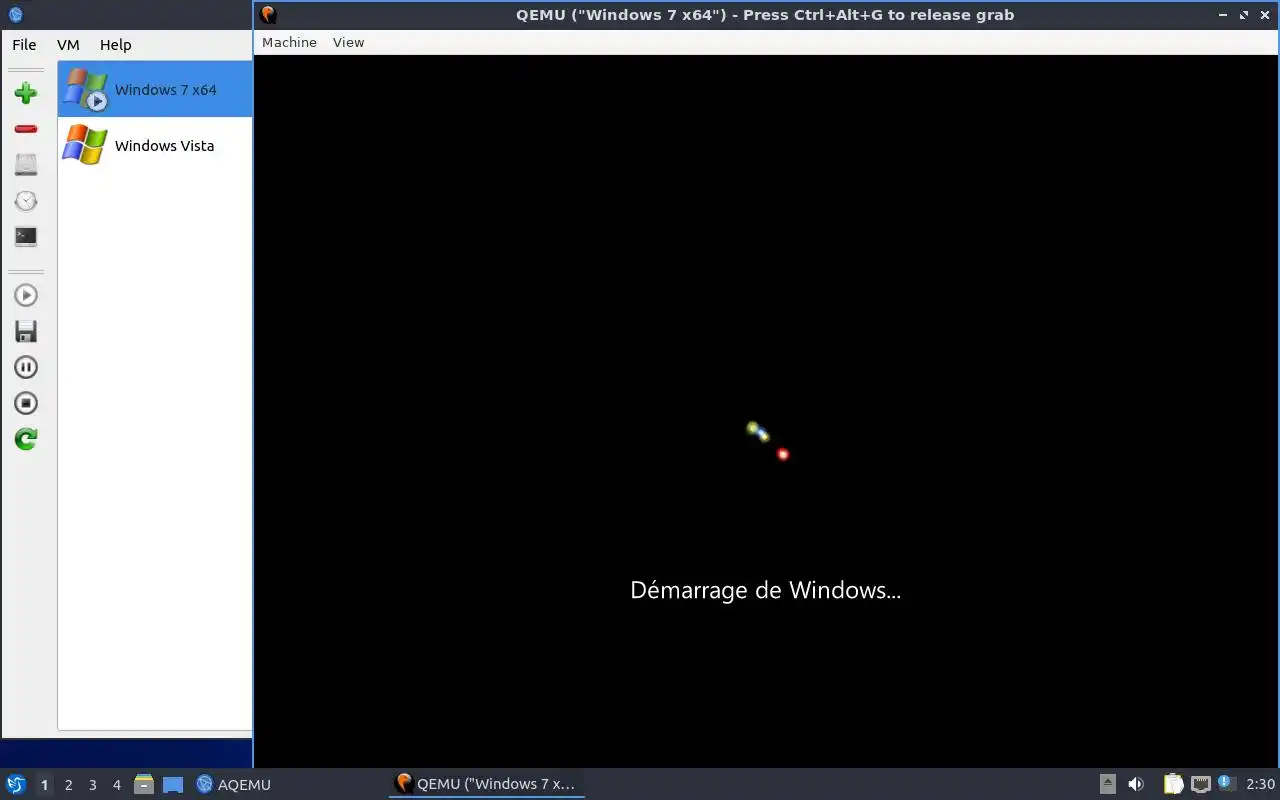
Task: Reset the VM with green refresh icon
Action: tap(26, 439)
